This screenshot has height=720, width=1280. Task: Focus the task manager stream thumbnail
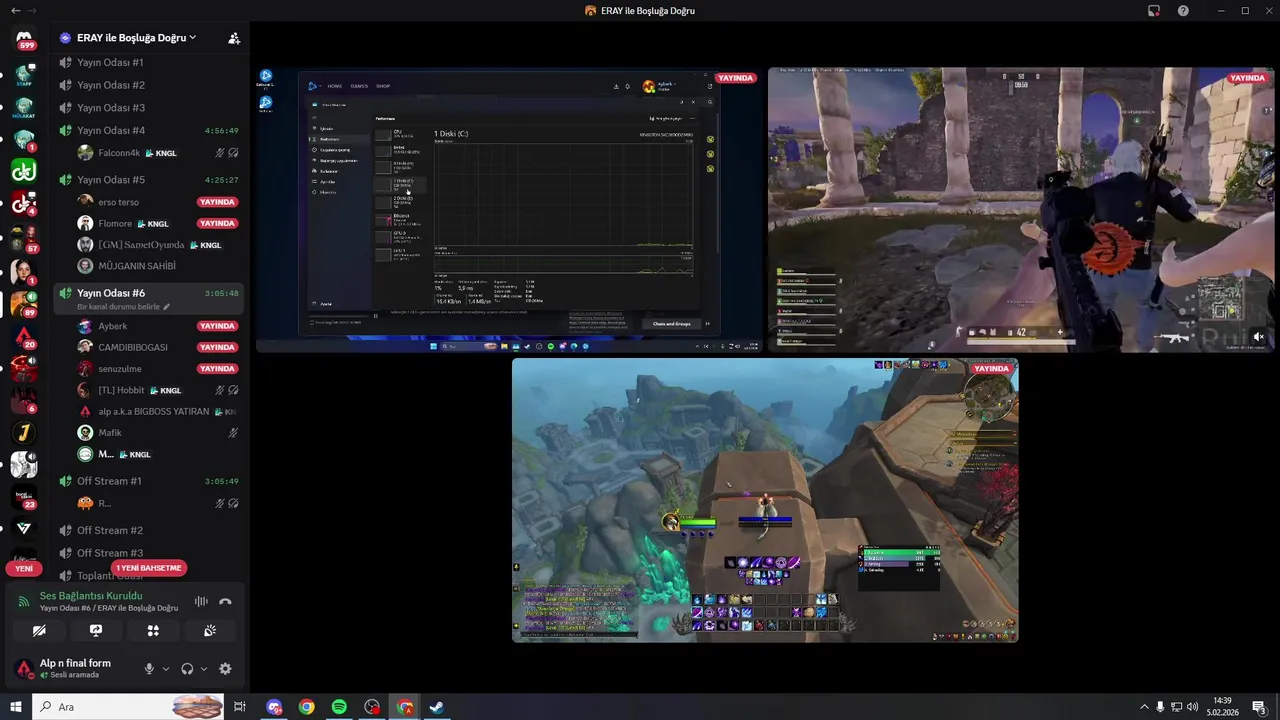pyautogui.click(x=509, y=210)
